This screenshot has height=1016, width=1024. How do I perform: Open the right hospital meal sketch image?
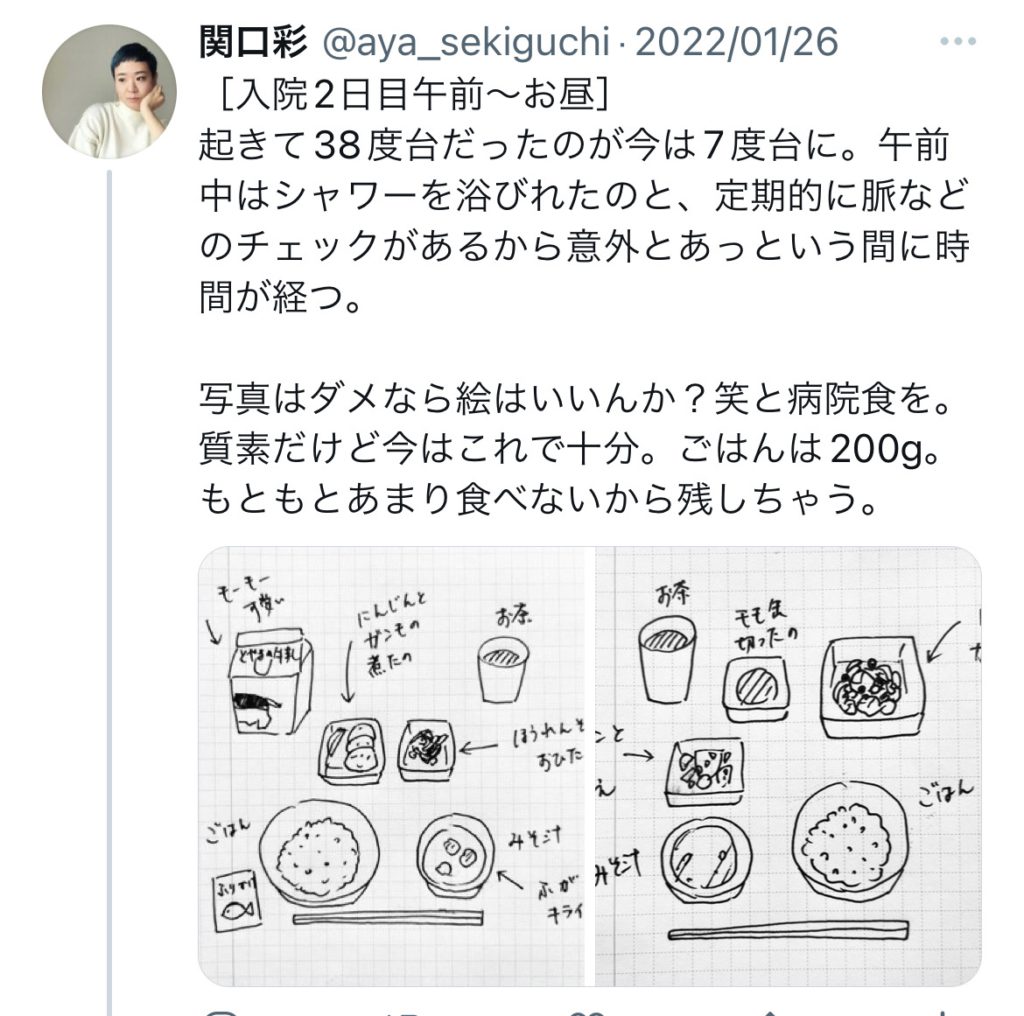[x=788, y=766]
